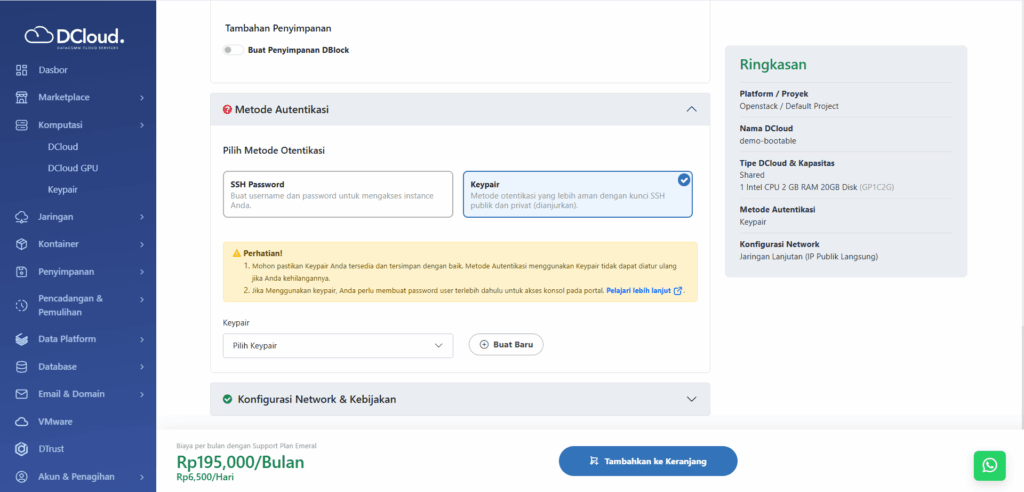Expand Konfigurasi Network & Kebijakan section

pos(691,399)
